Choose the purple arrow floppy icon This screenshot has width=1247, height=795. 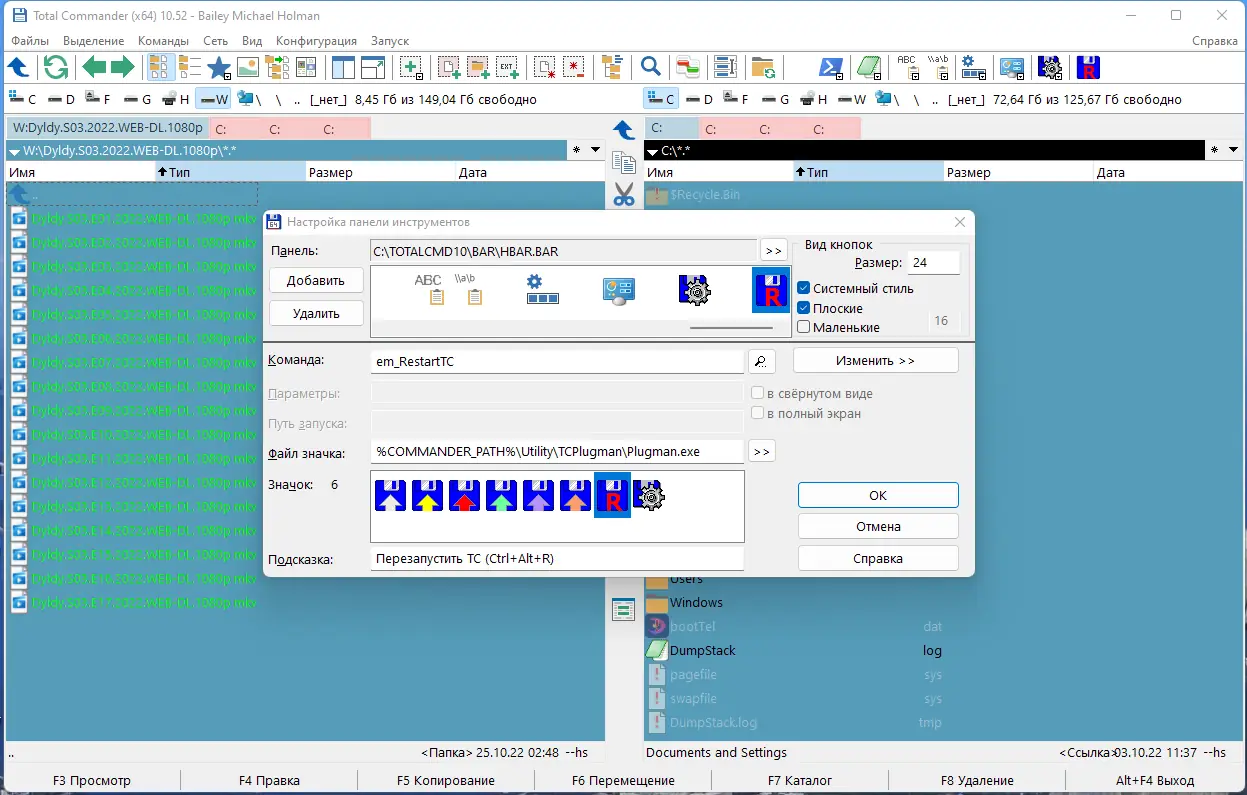point(539,495)
